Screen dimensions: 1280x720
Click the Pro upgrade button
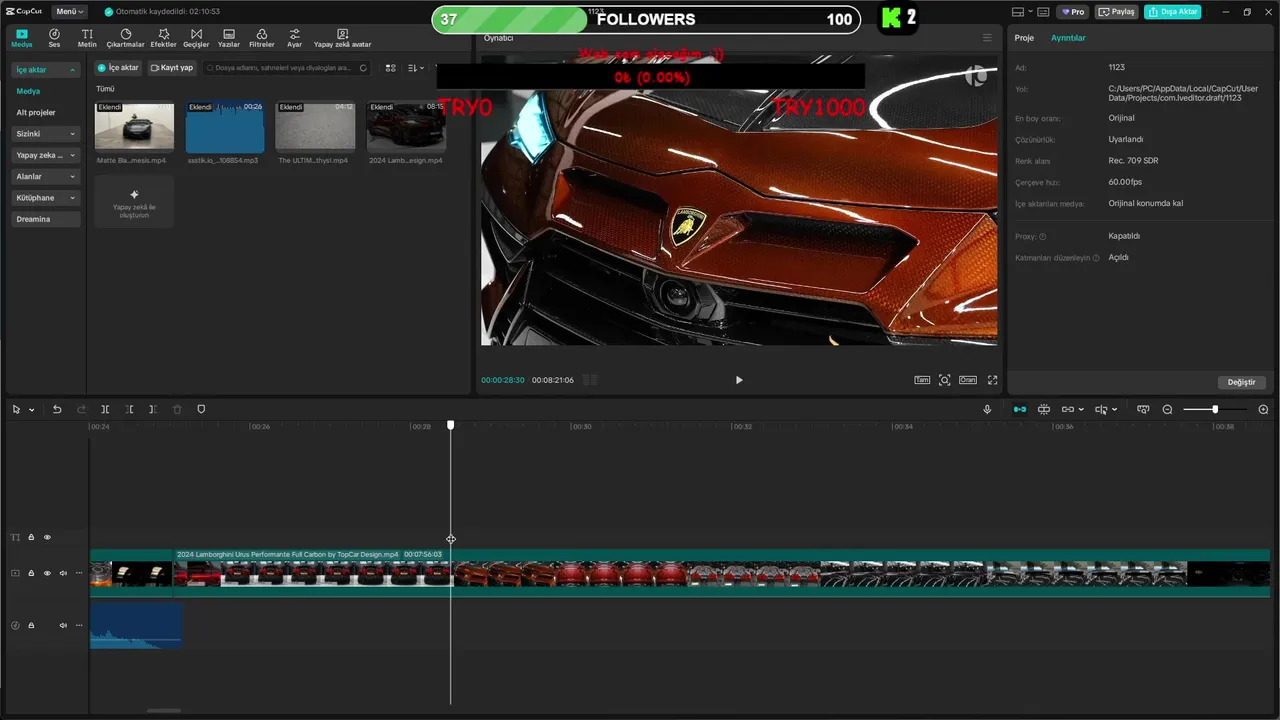[1073, 12]
